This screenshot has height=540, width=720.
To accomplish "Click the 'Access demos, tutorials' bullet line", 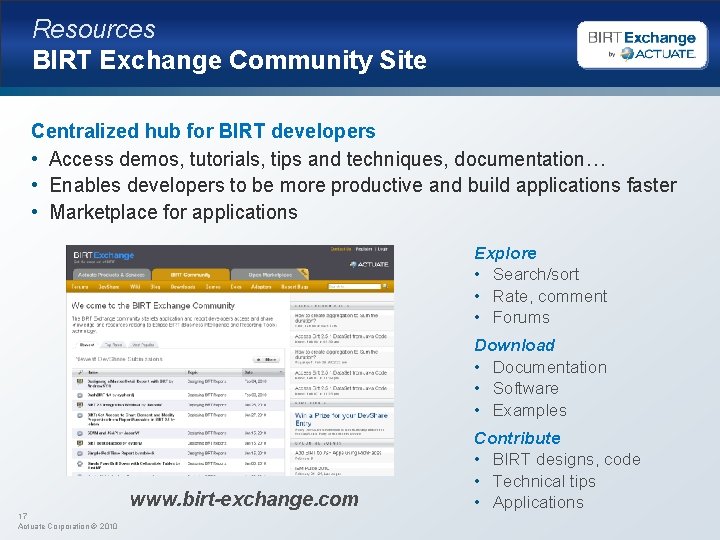I will 327,159.
